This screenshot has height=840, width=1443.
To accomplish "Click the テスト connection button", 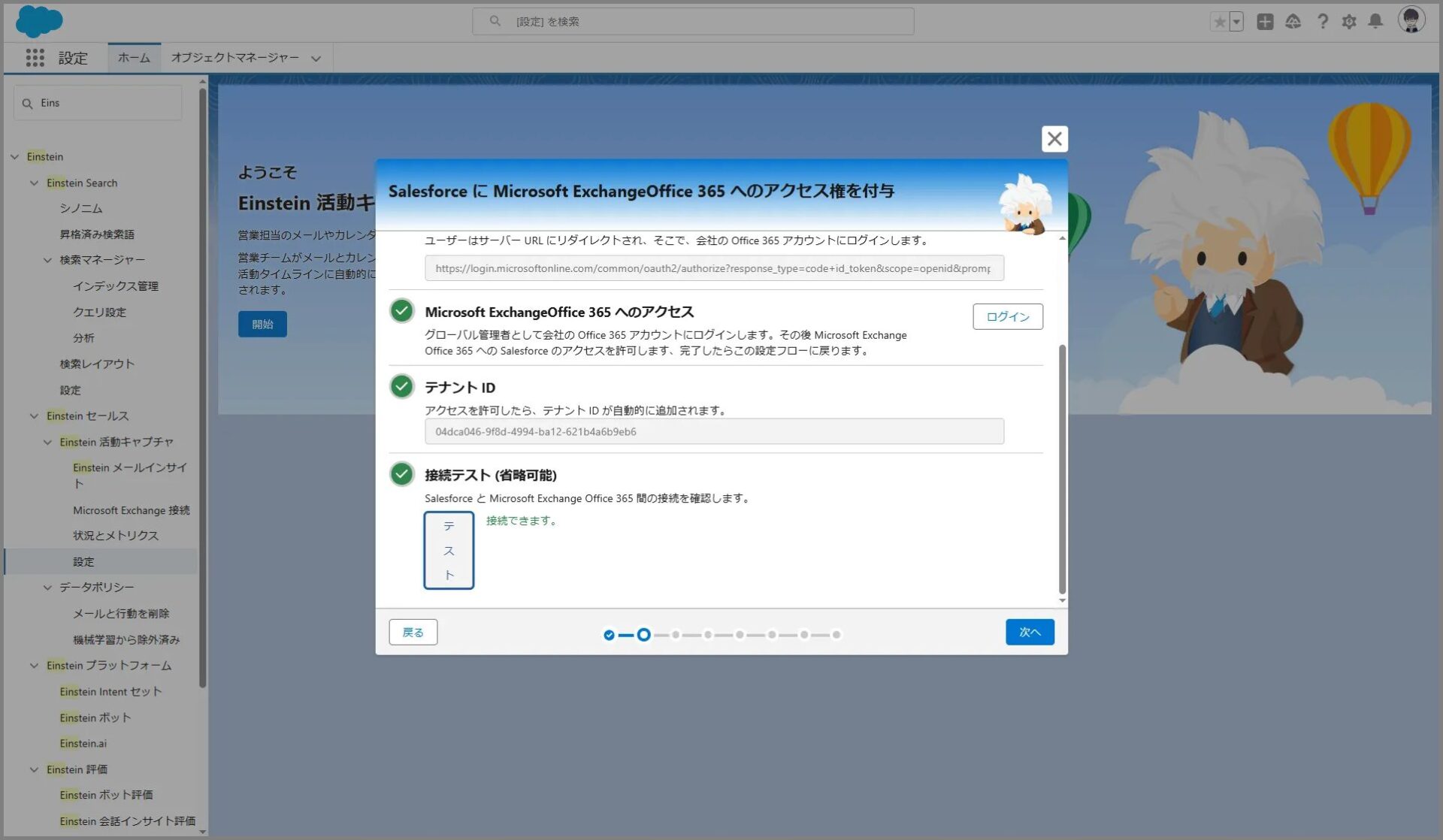I will click(449, 550).
